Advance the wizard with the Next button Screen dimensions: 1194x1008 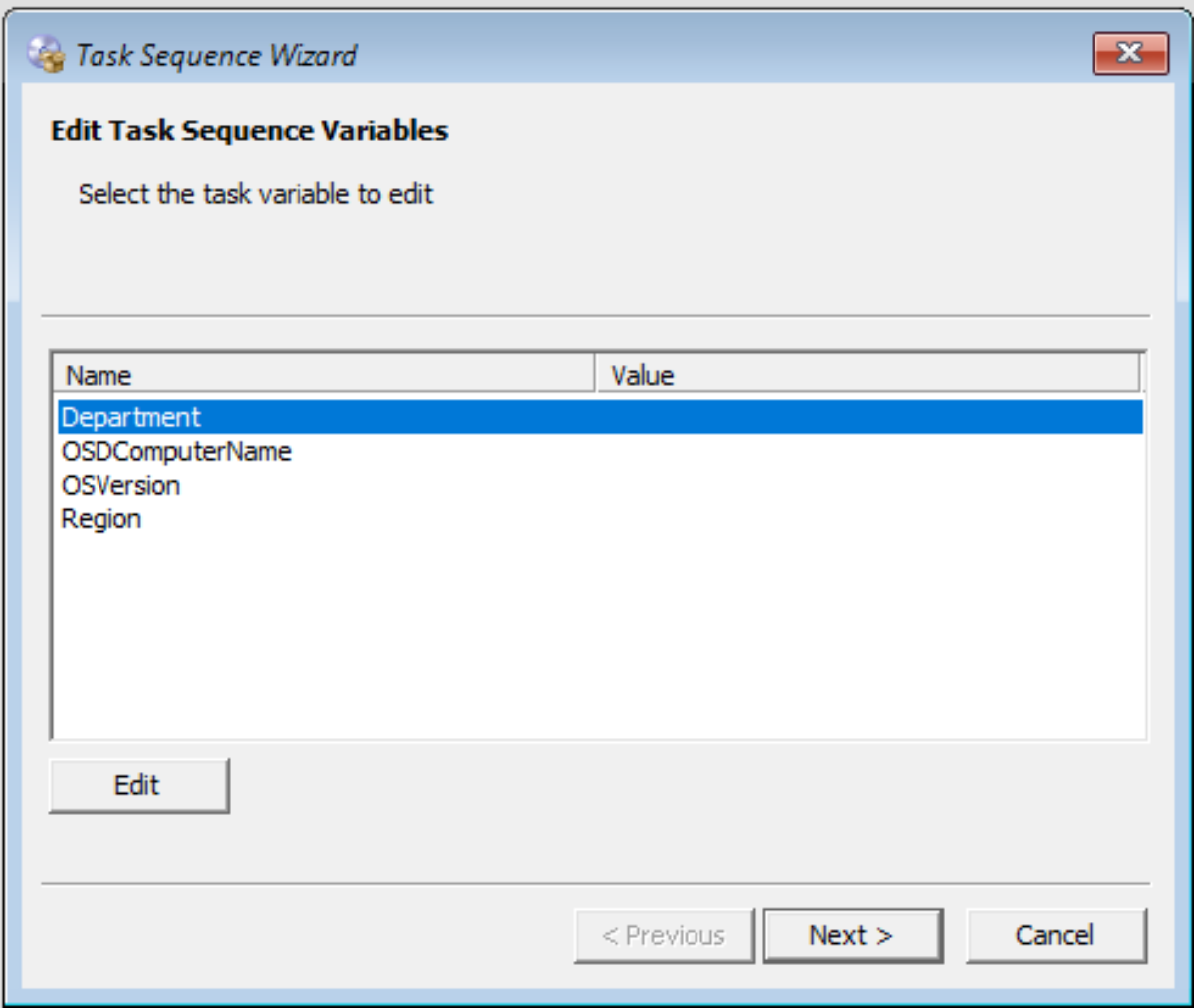tap(852, 935)
